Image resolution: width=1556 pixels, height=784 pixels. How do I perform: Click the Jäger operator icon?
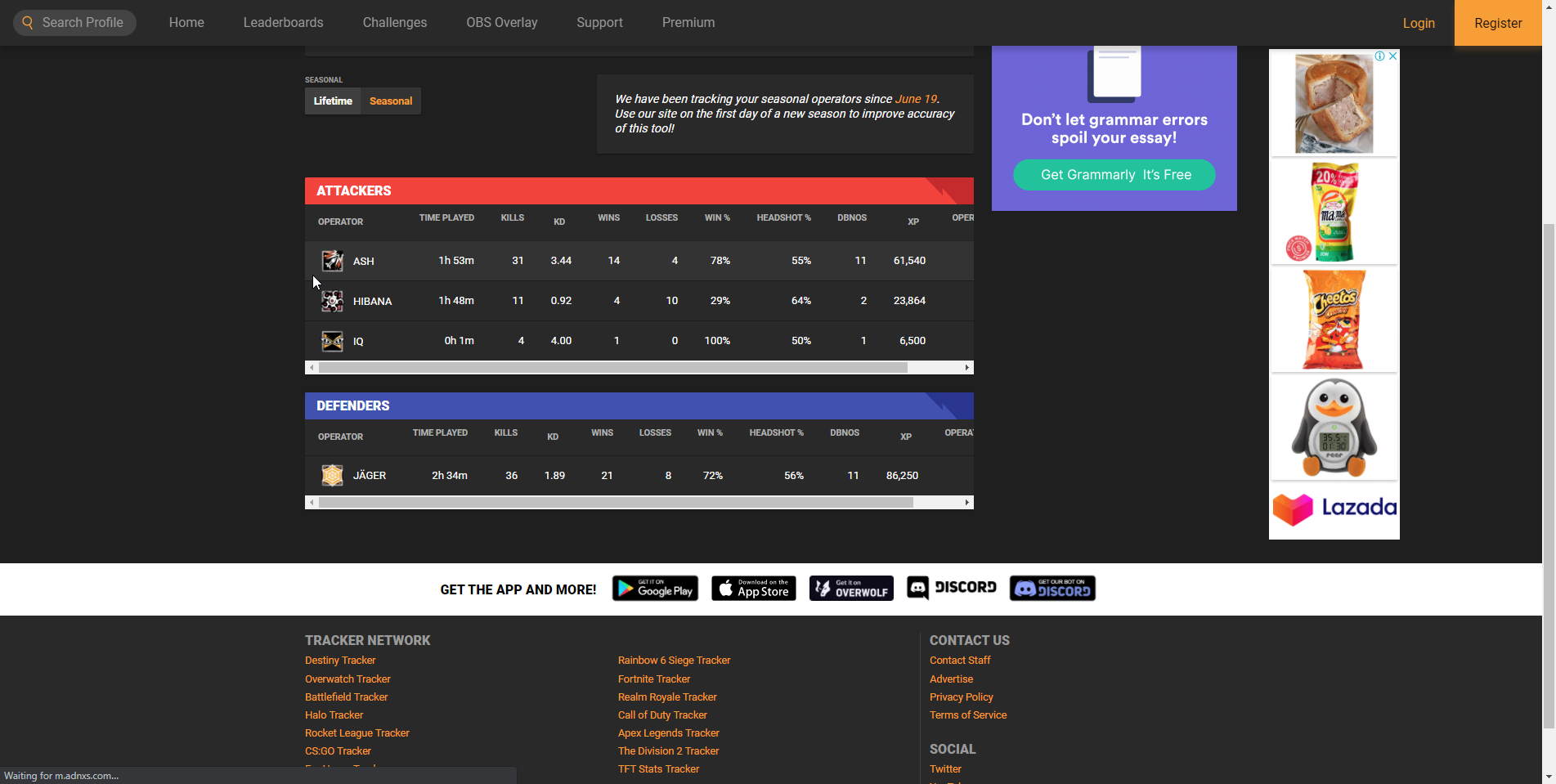coord(332,475)
